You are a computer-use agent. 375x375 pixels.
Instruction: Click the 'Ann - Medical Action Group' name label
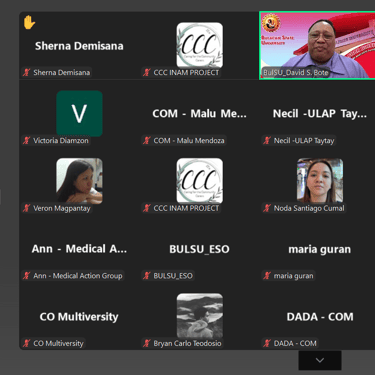78,276
